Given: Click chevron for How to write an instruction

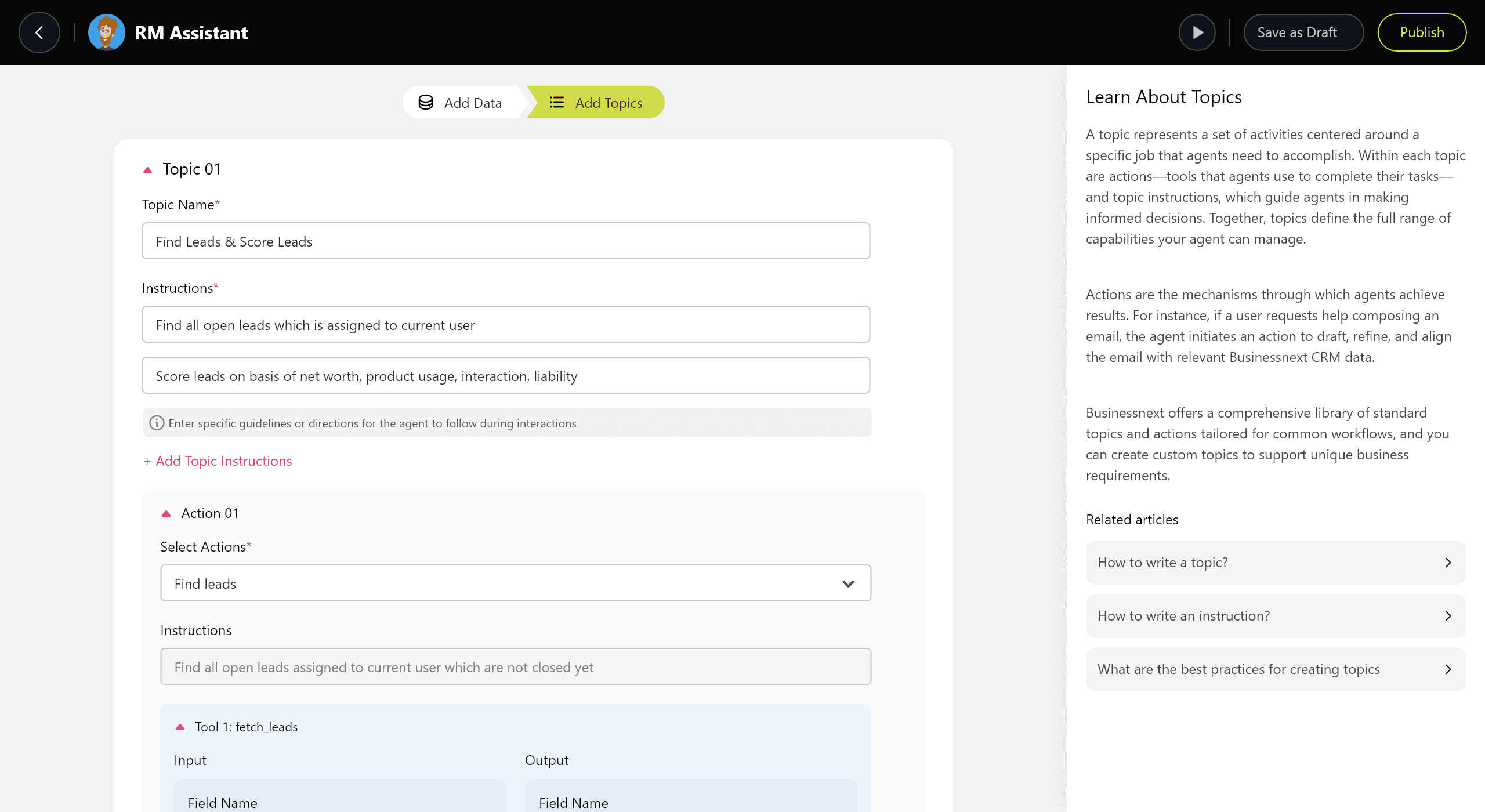Looking at the screenshot, I should coord(1448,616).
